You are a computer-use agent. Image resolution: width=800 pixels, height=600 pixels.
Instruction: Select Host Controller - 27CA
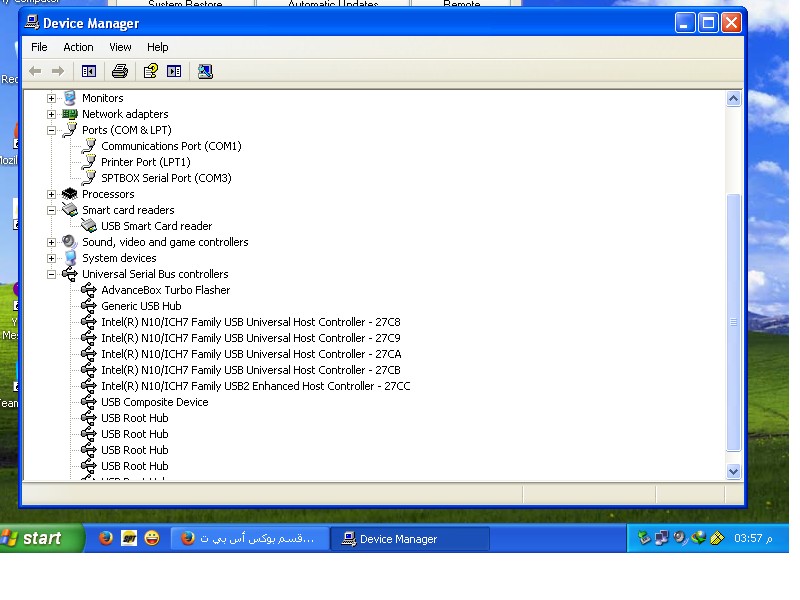point(252,354)
